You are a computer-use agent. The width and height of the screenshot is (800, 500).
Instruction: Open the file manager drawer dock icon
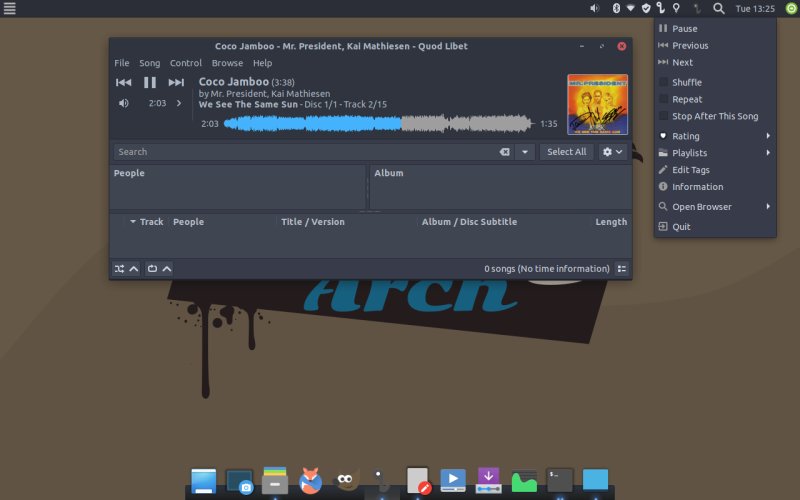pyautogui.click(x=275, y=481)
